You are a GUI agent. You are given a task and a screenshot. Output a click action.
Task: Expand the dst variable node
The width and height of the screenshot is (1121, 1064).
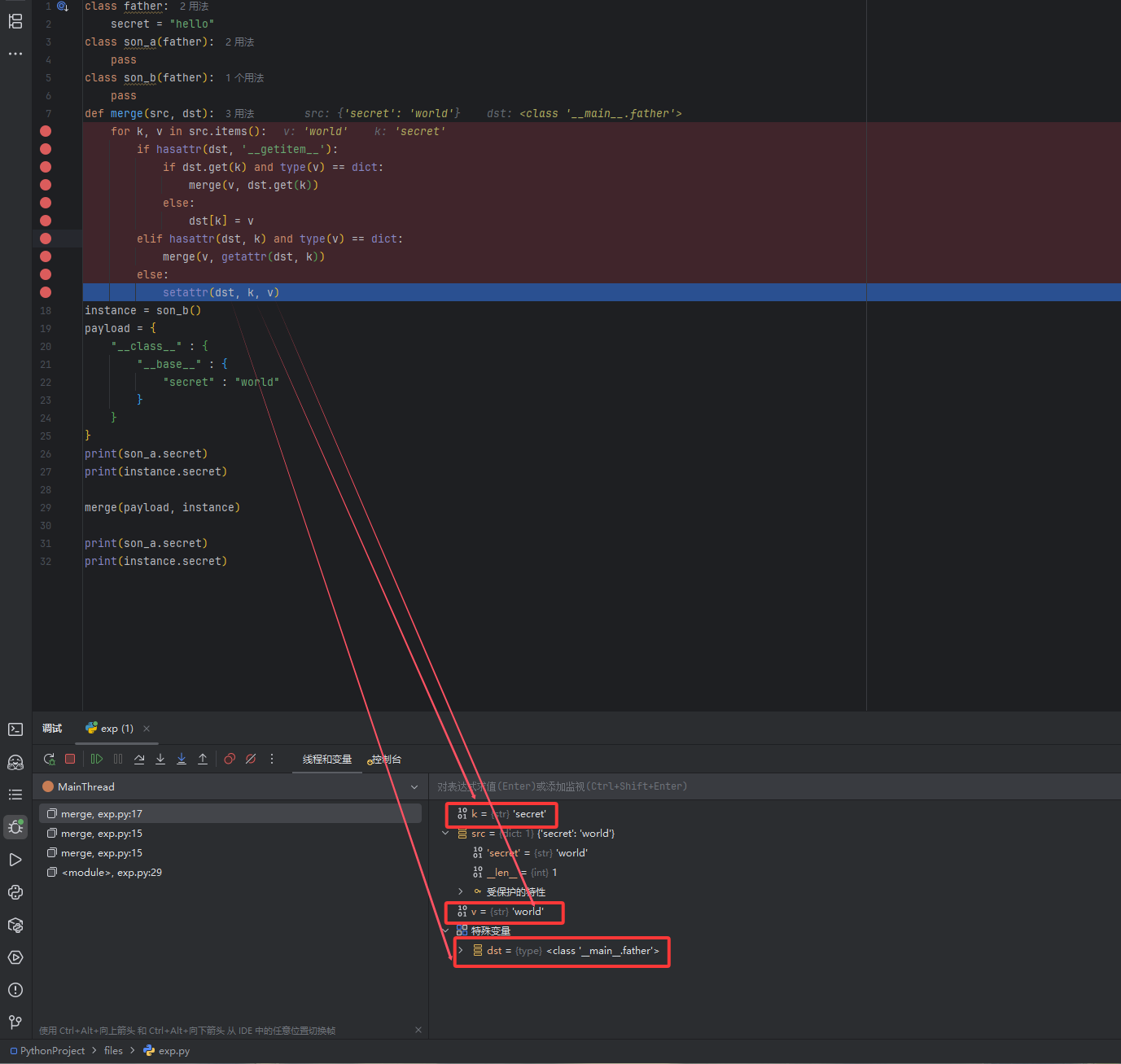tap(461, 951)
